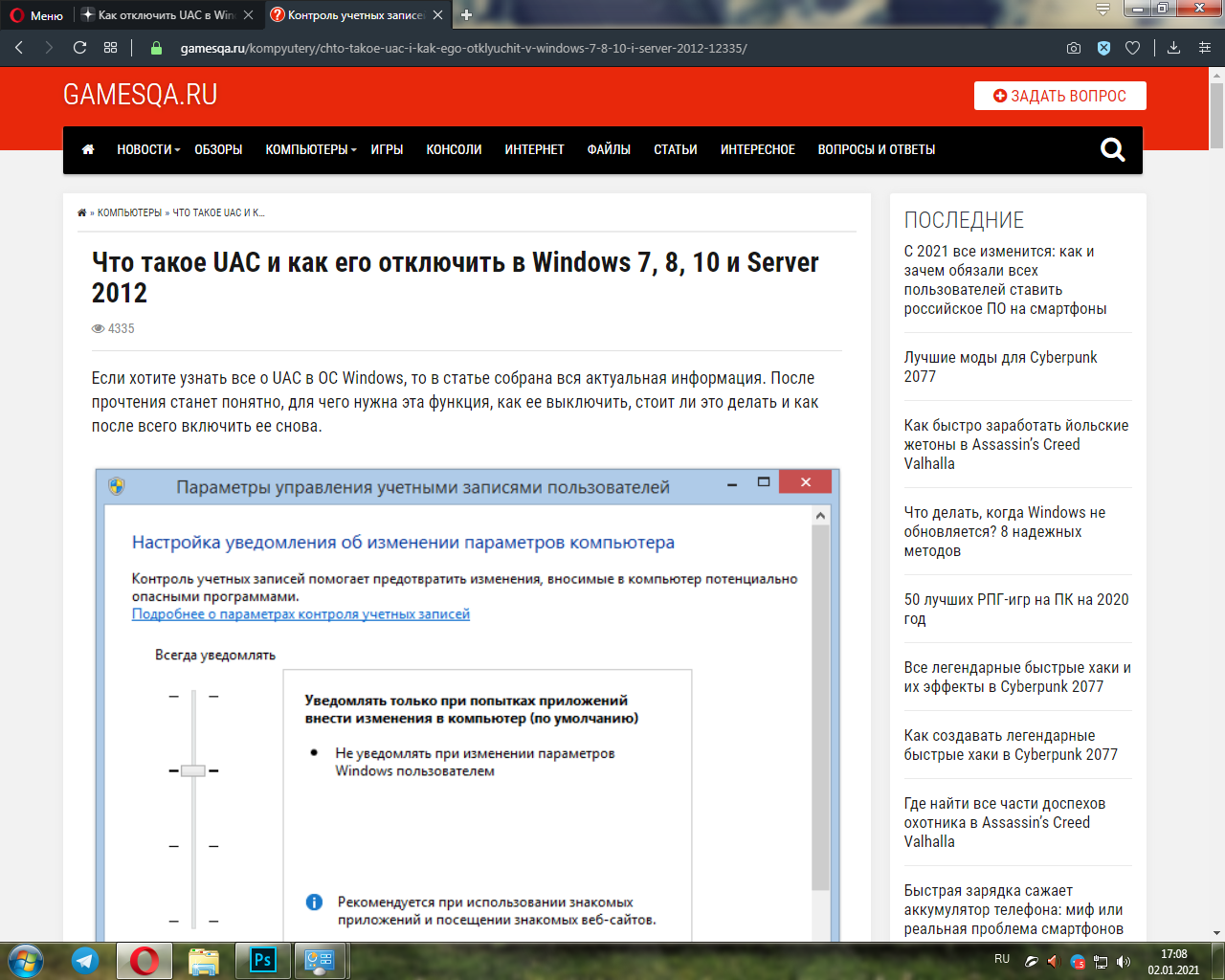Open Control Panel icon in taskbar

(x=320, y=960)
